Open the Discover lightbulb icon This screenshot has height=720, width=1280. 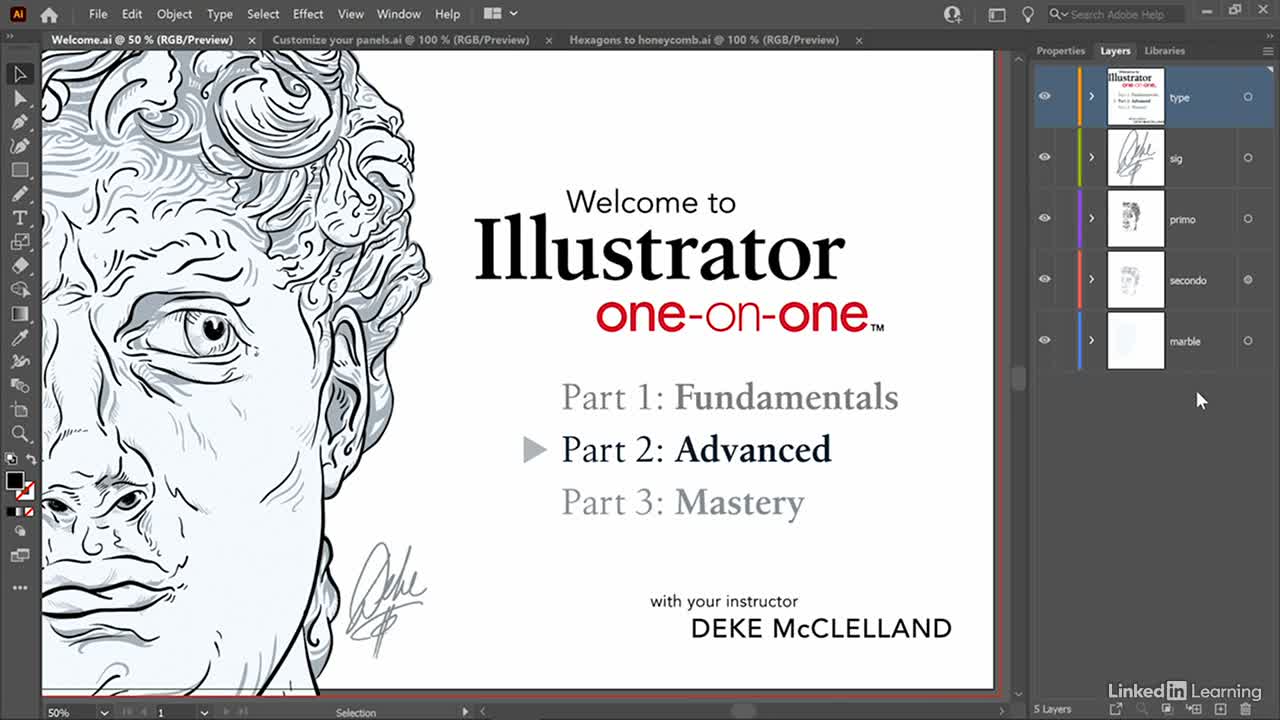pos(1027,14)
